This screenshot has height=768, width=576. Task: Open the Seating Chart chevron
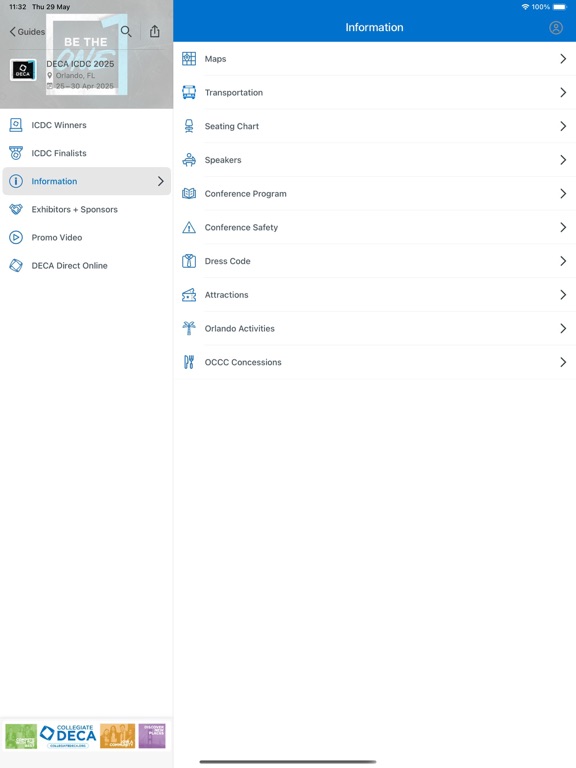click(x=563, y=126)
